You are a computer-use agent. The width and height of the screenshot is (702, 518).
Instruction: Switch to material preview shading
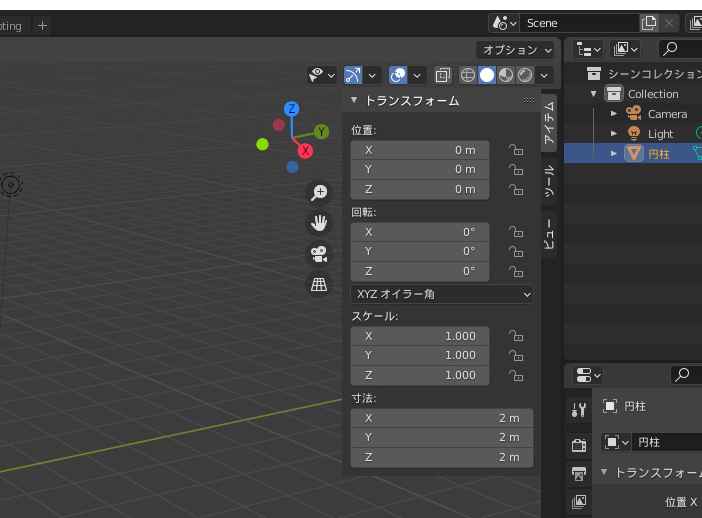coord(506,75)
